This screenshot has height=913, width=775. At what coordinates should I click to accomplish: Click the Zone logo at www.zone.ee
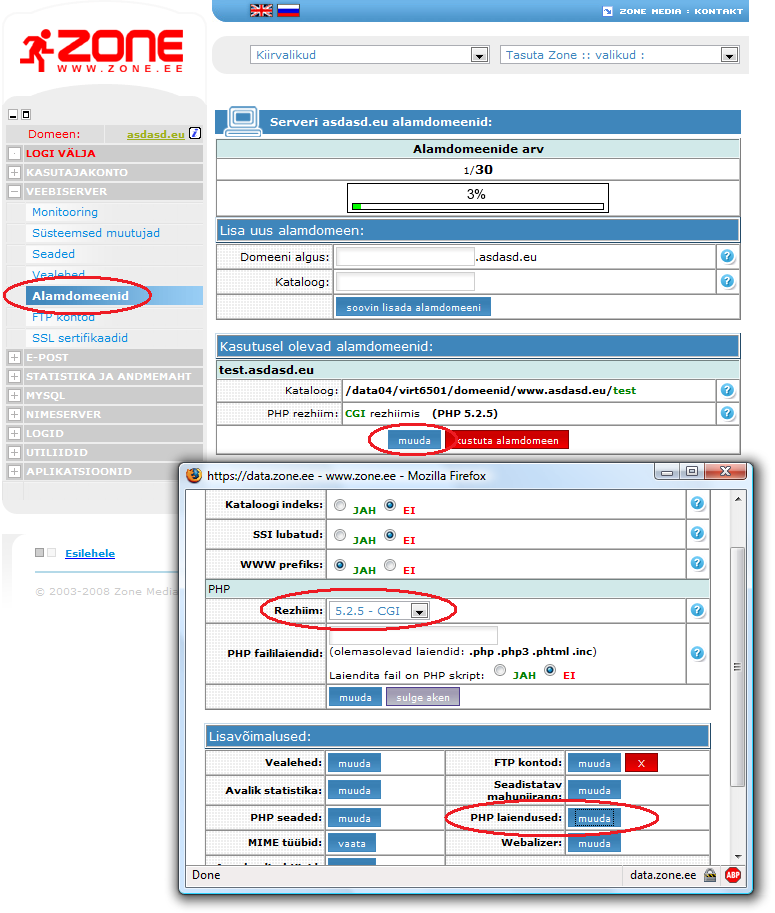point(102,51)
